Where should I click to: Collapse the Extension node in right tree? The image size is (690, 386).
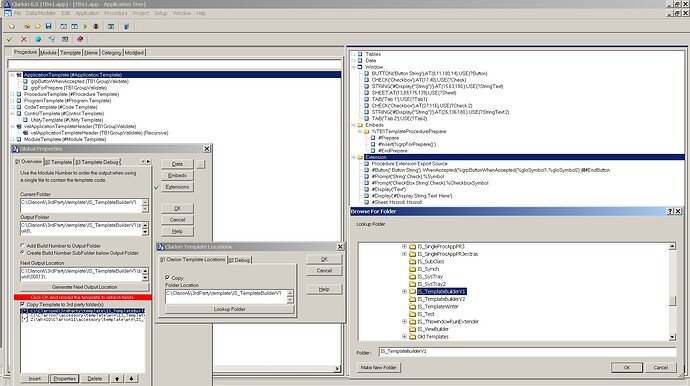tap(353, 157)
